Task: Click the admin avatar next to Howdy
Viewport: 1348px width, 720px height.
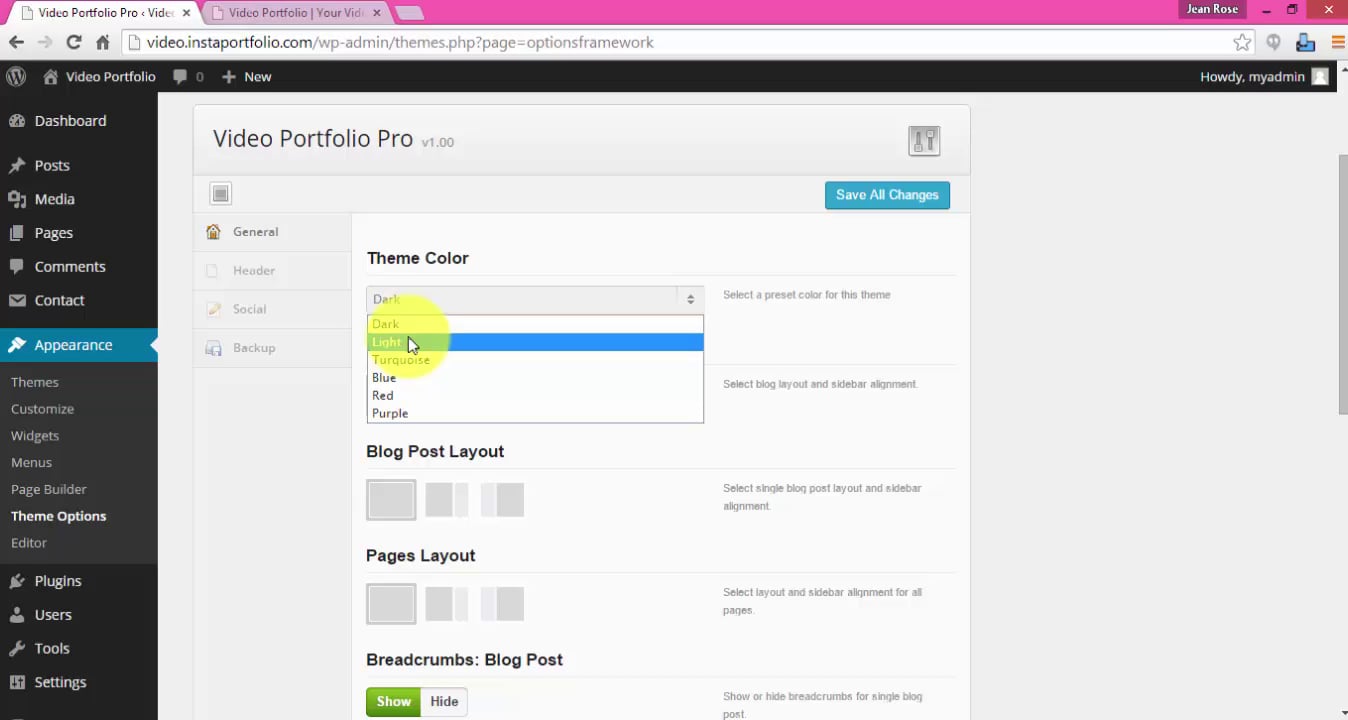Action: 1320,76
